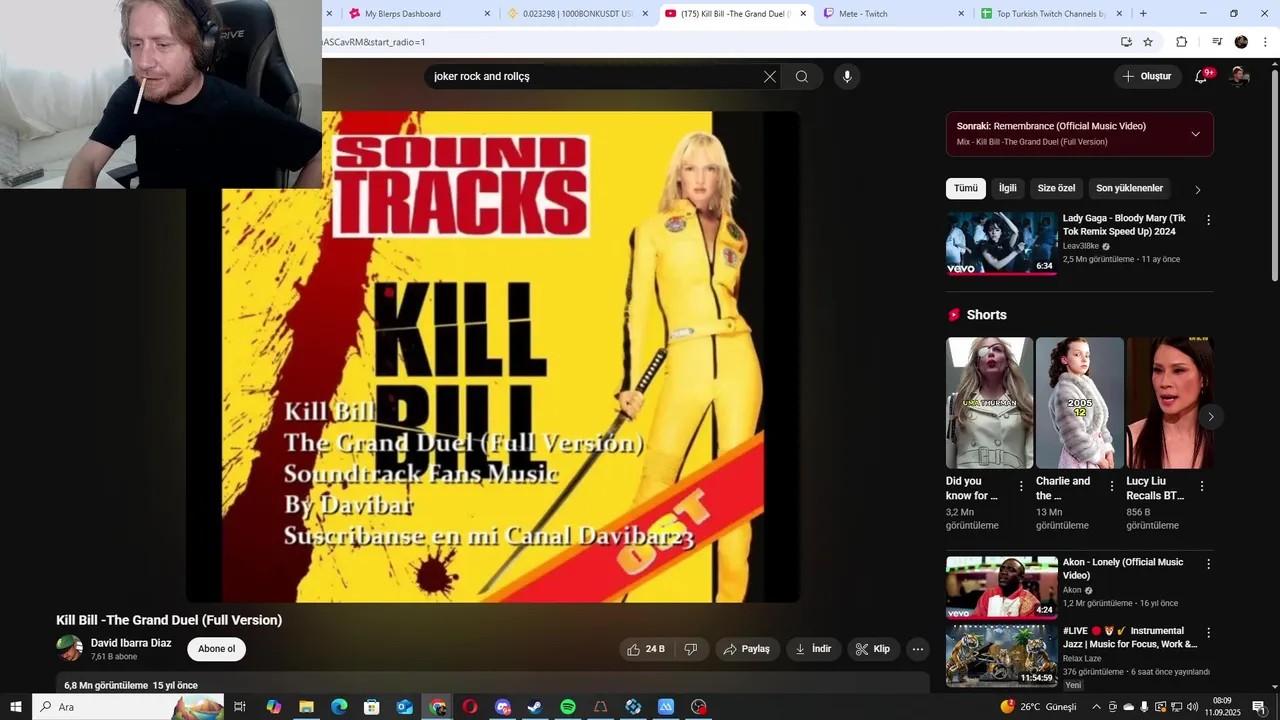1280x720 pixels.
Task: Close the My Blerps Dashboard tab
Action: [x=487, y=14]
